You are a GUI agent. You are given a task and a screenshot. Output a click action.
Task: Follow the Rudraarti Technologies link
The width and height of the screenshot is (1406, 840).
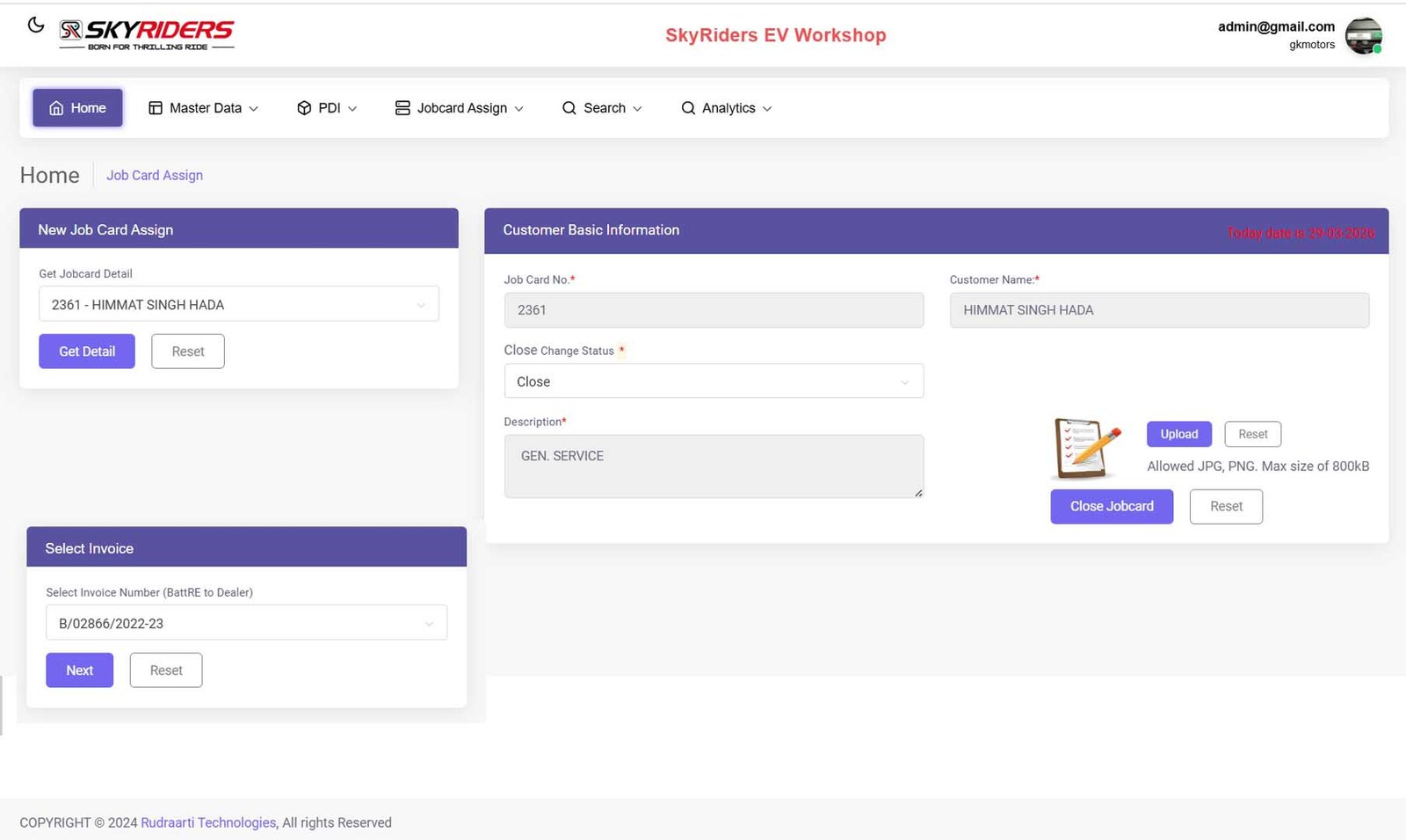208,822
